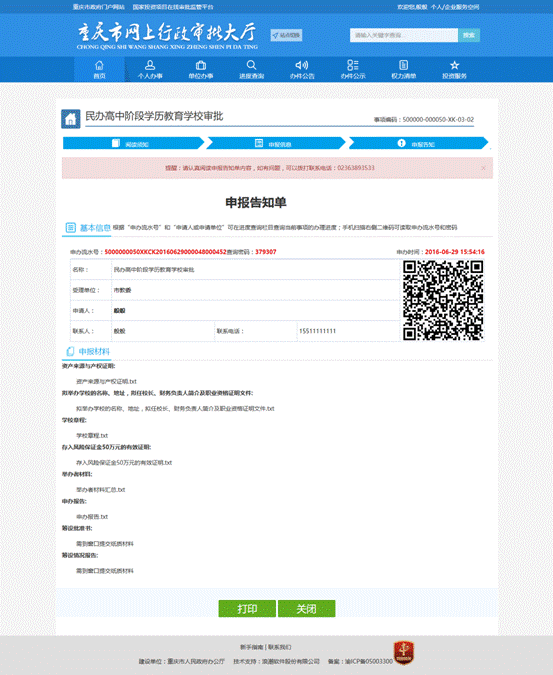Image resolution: width=553 pixels, height=675 pixels.
Task: Click the 重庆市网上行政审批大厅 site logo
Action: click(167, 36)
